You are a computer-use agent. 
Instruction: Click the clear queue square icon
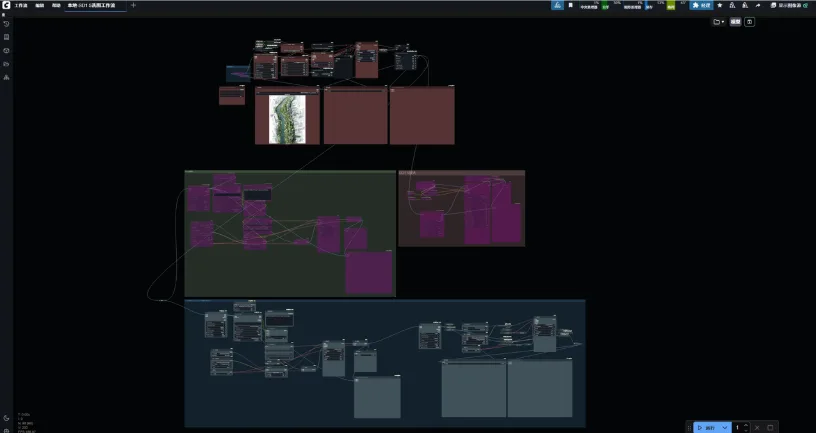[x=770, y=427]
